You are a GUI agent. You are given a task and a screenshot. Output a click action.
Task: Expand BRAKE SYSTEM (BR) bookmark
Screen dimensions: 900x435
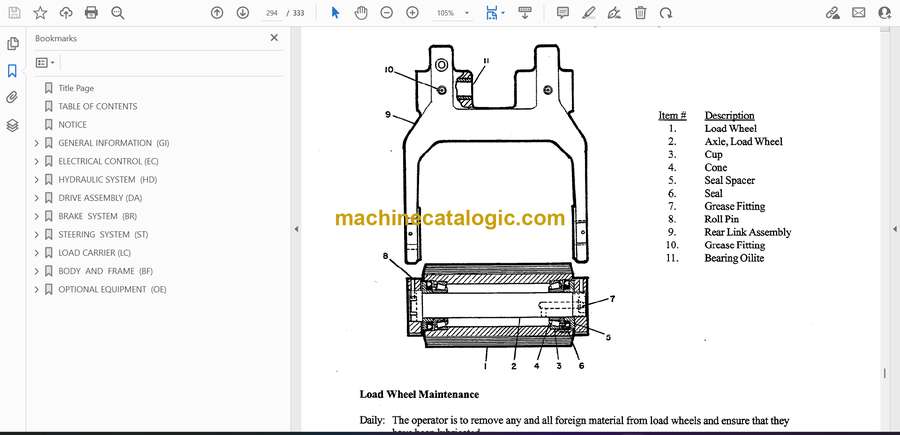[36, 216]
